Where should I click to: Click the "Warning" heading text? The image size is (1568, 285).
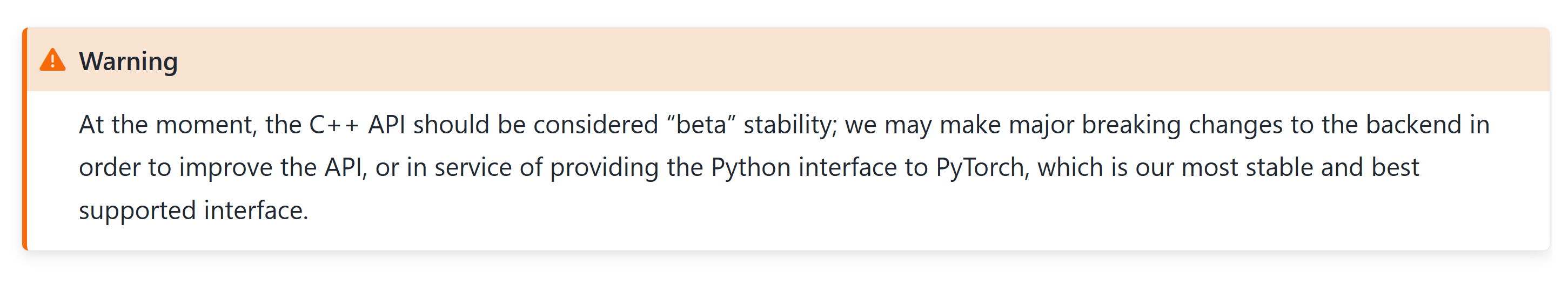tap(129, 62)
